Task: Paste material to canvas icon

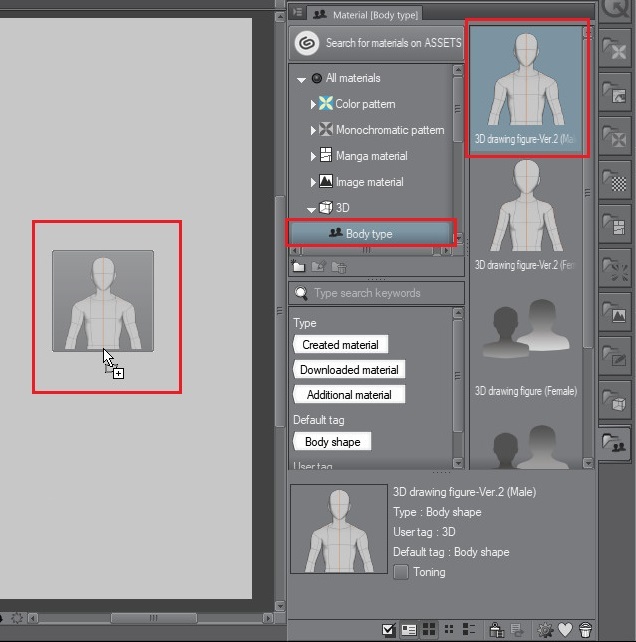Action: [496, 630]
